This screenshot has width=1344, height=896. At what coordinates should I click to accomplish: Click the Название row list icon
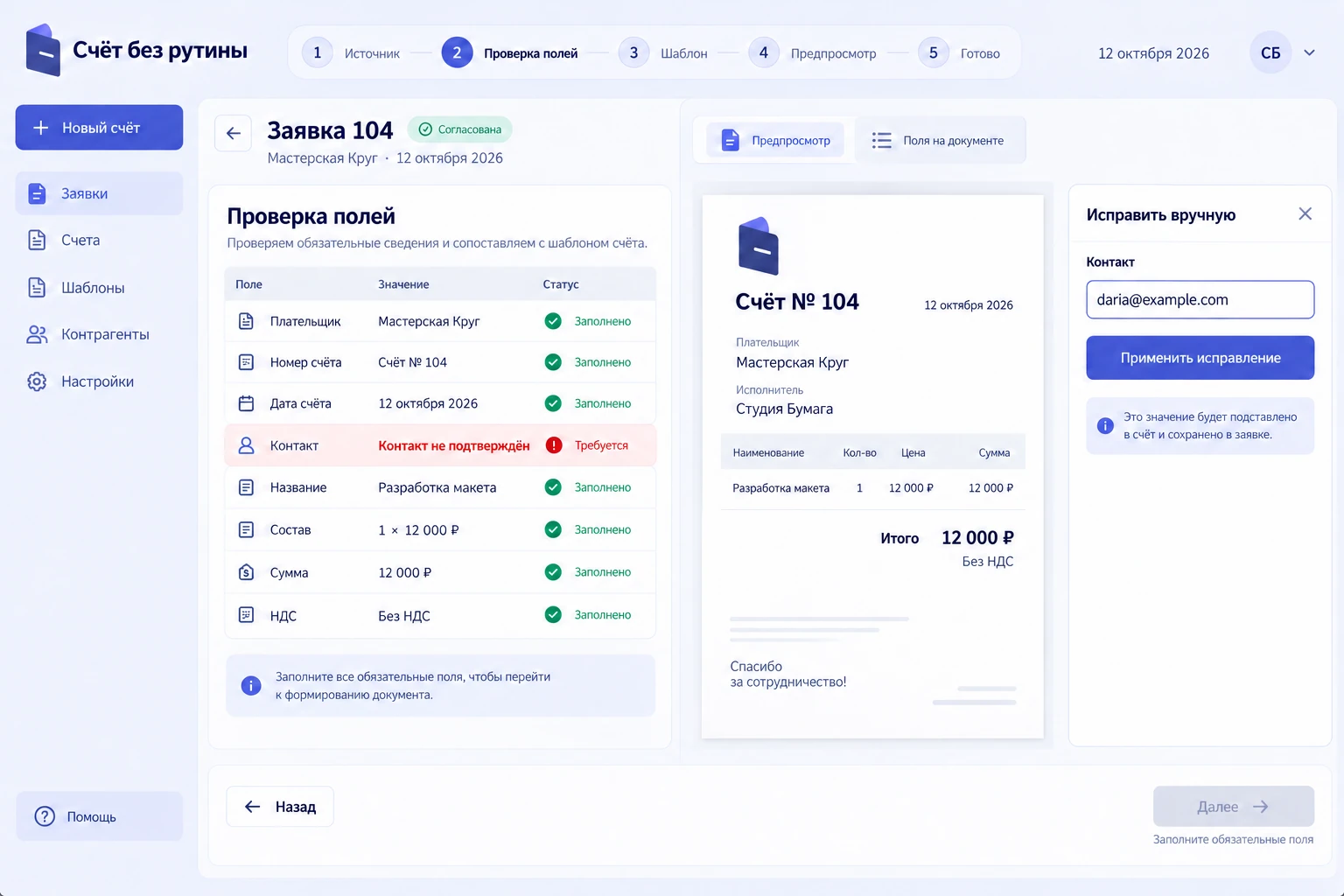(247, 487)
